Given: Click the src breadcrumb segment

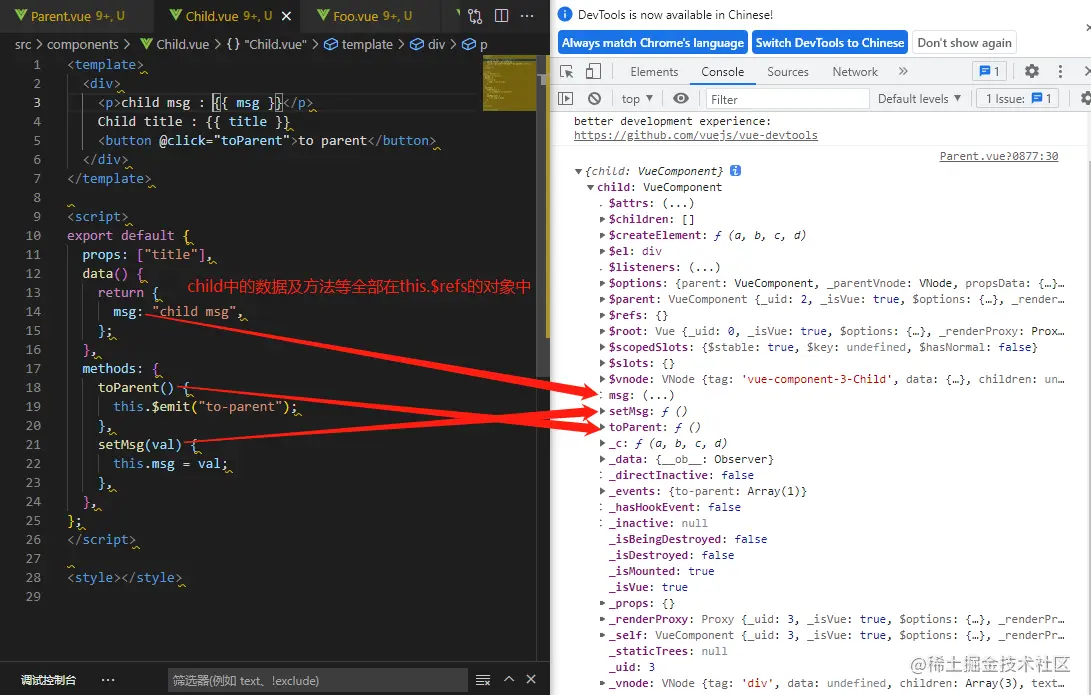Looking at the screenshot, I should tap(23, 45).
